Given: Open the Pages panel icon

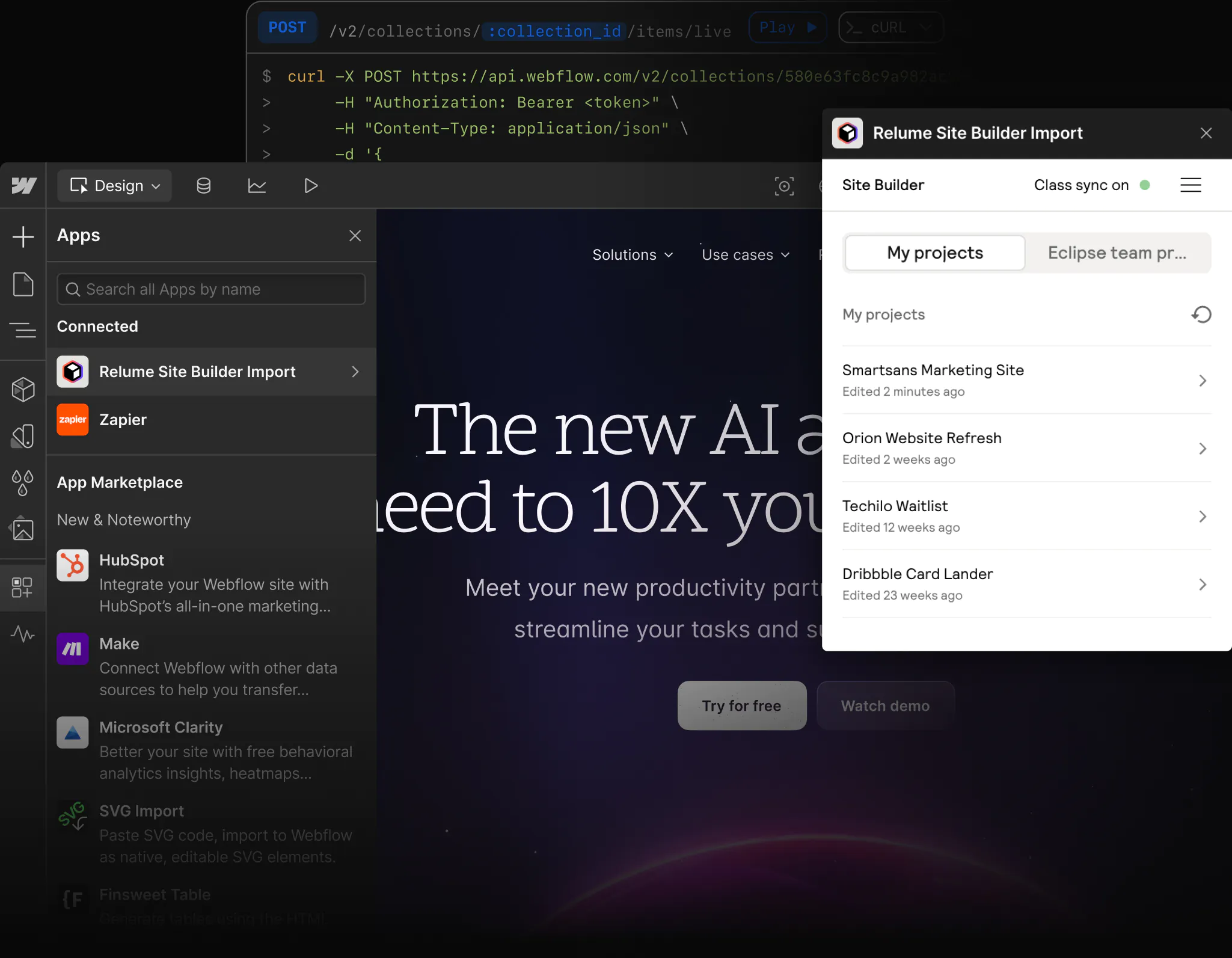Looking at the screenshot, I should (23, 284).
